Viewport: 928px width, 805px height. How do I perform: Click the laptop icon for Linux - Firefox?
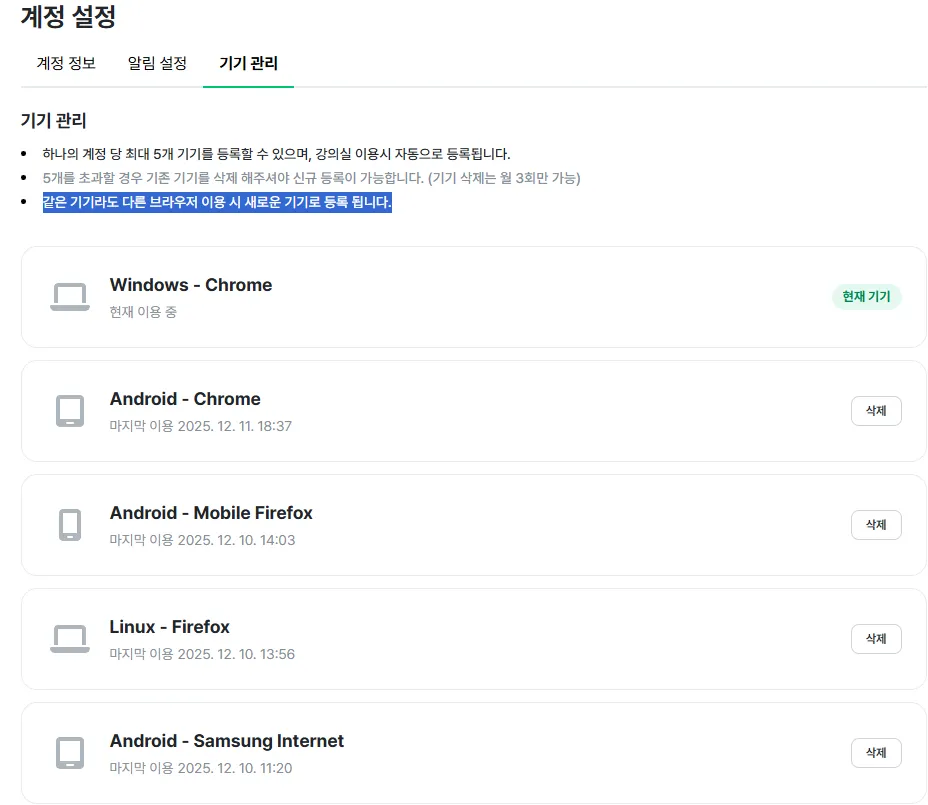(69, 639)
